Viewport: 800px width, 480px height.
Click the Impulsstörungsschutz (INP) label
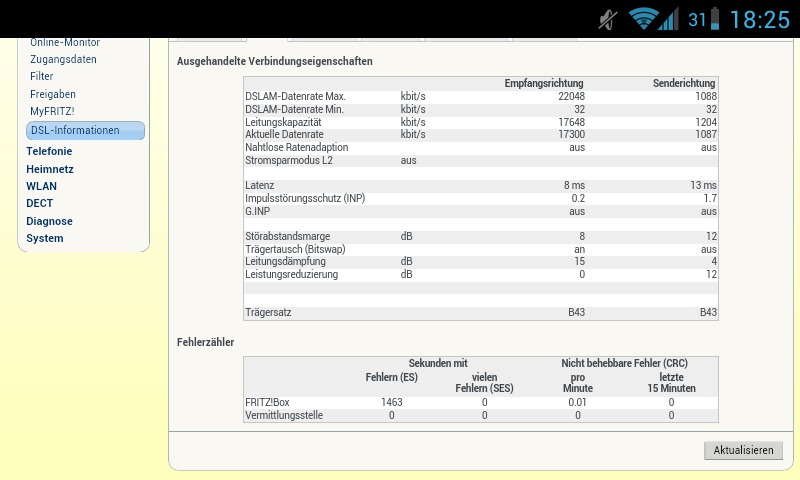tap(305, 198)
